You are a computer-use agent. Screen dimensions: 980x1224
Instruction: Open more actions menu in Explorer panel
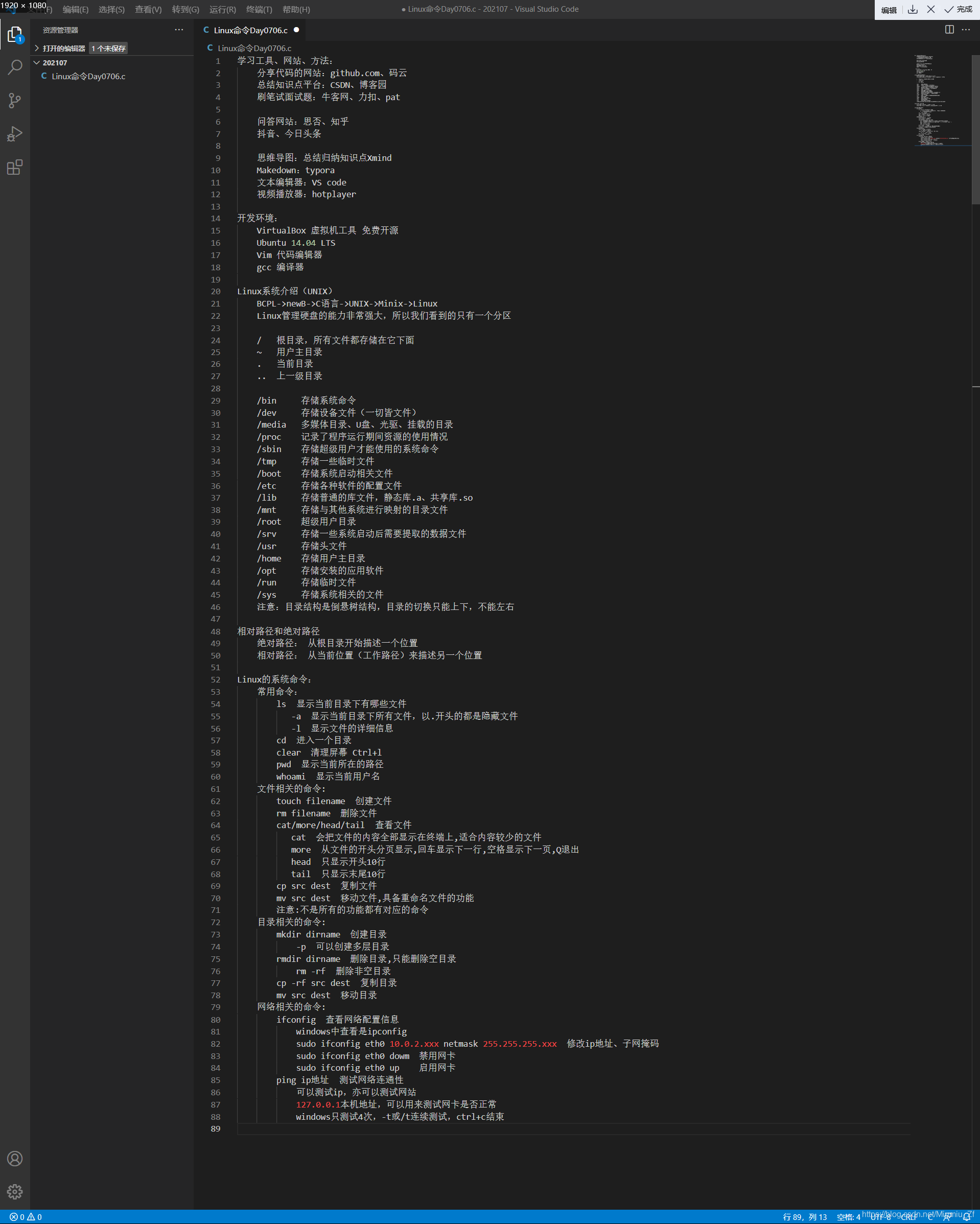[x=179, y=30]
